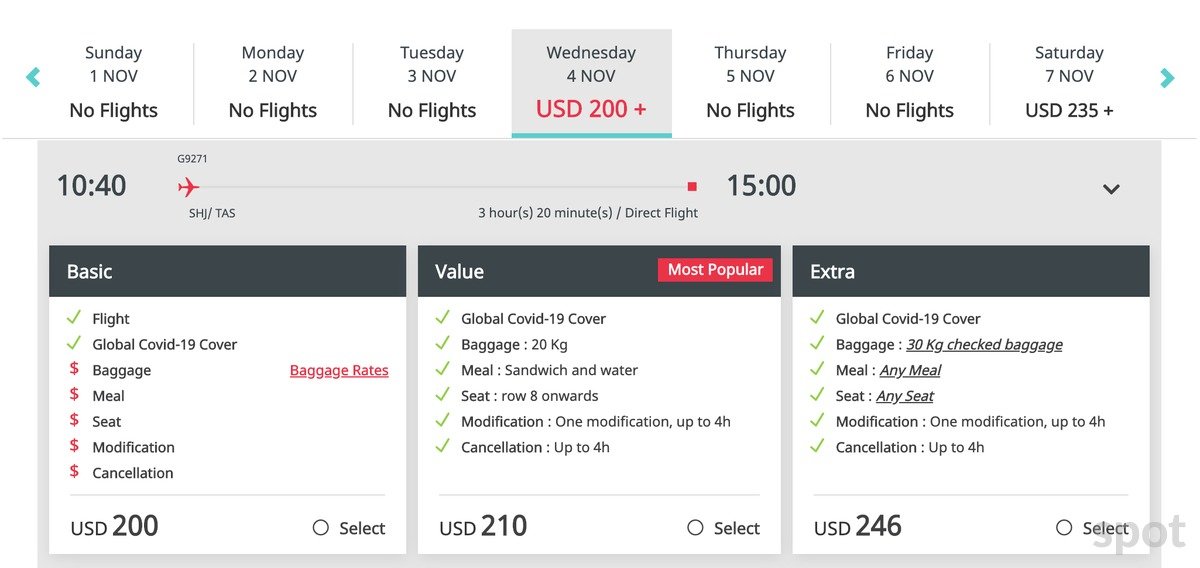
Task: Click the Most Popular badge
Action: click(x=715, y=270)
